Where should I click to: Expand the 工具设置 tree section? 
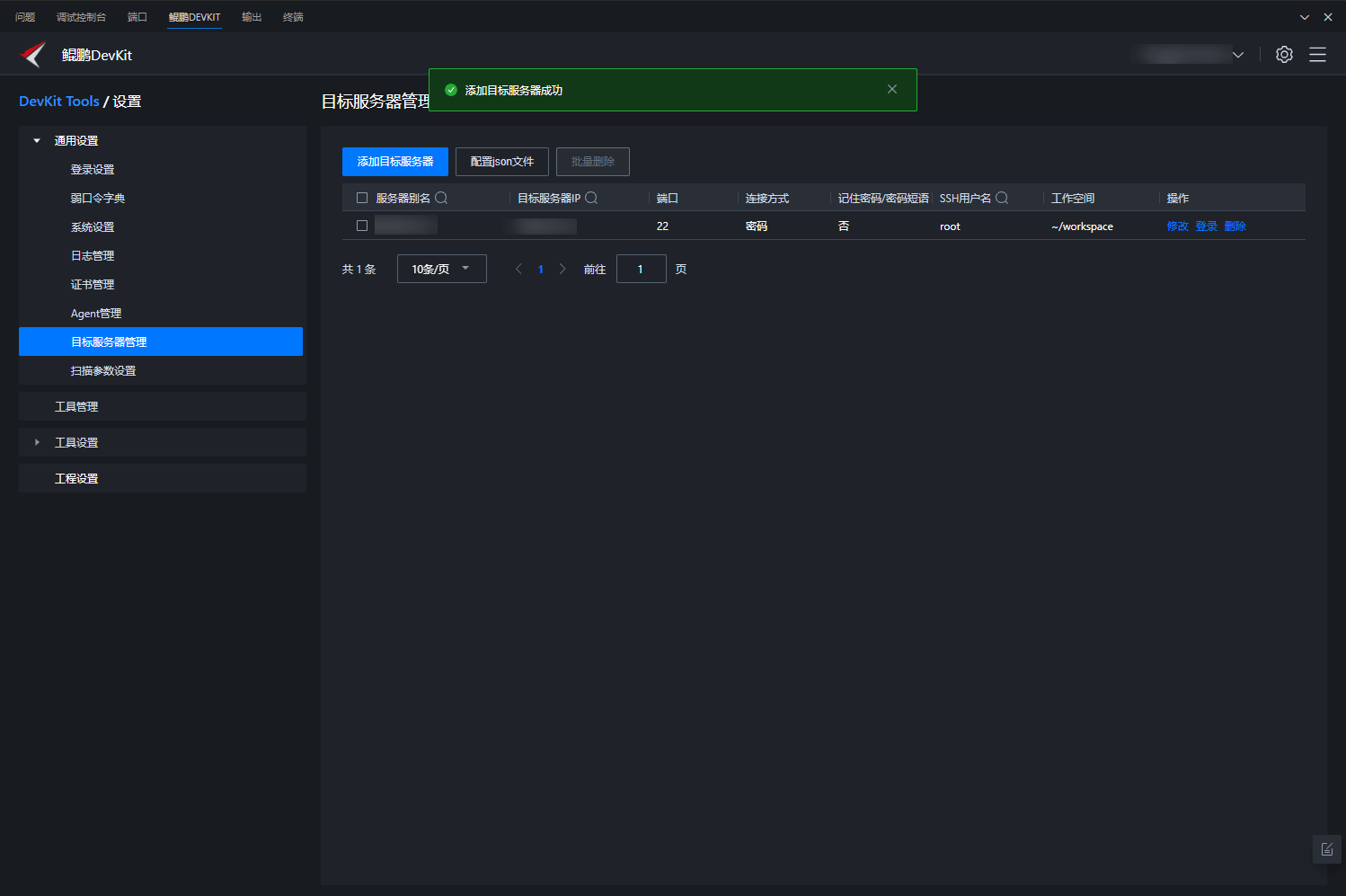[x=37, y=442]
